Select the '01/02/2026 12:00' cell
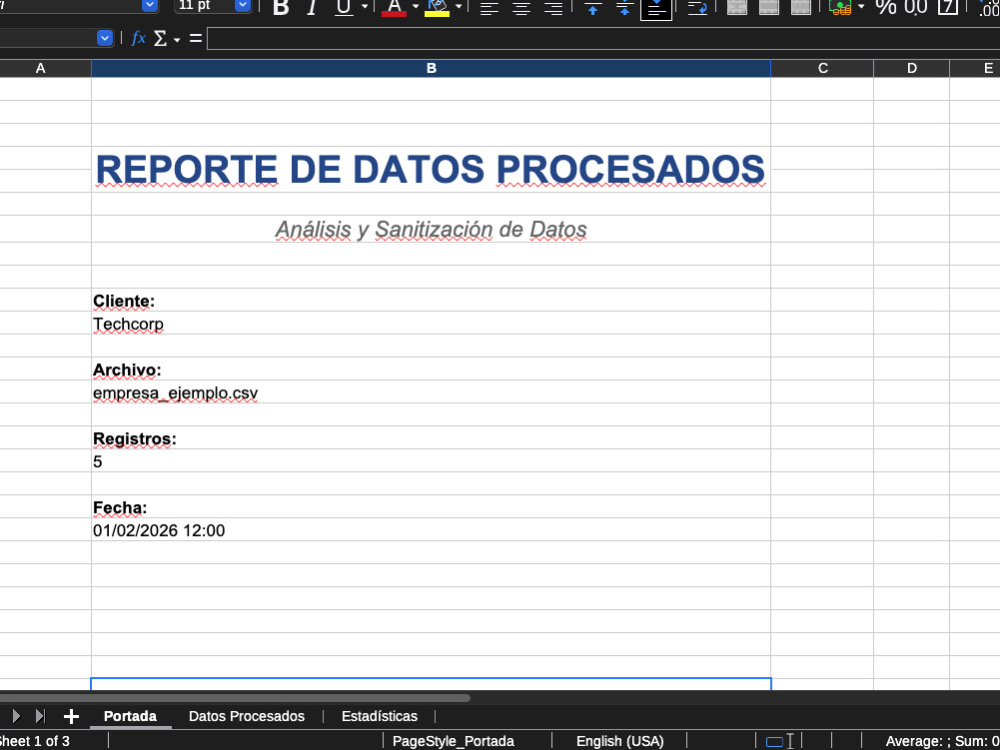Screen dimensions: 1000x750 (430, 530)
